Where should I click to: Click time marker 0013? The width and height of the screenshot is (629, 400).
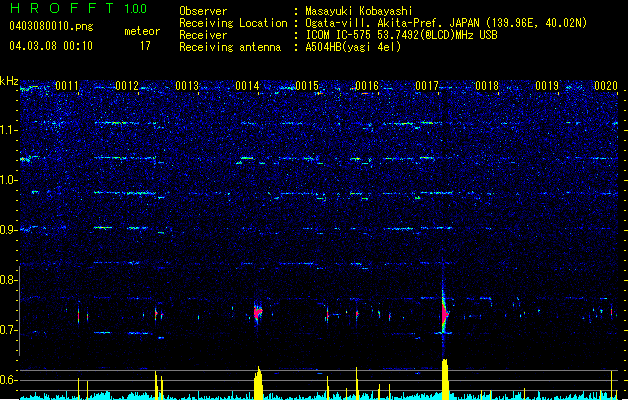(x=187, y=86)
